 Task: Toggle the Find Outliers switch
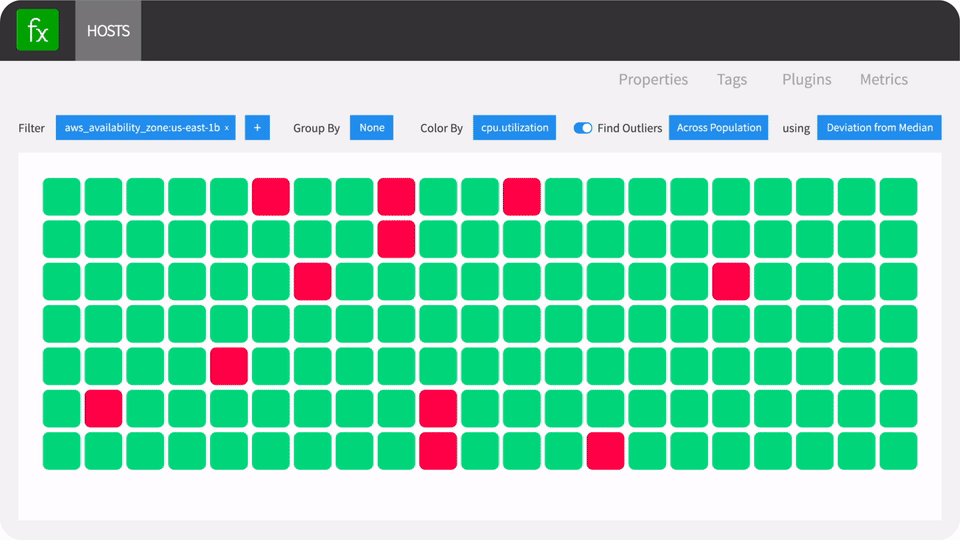pyautogui.click(x=582, y=128)
